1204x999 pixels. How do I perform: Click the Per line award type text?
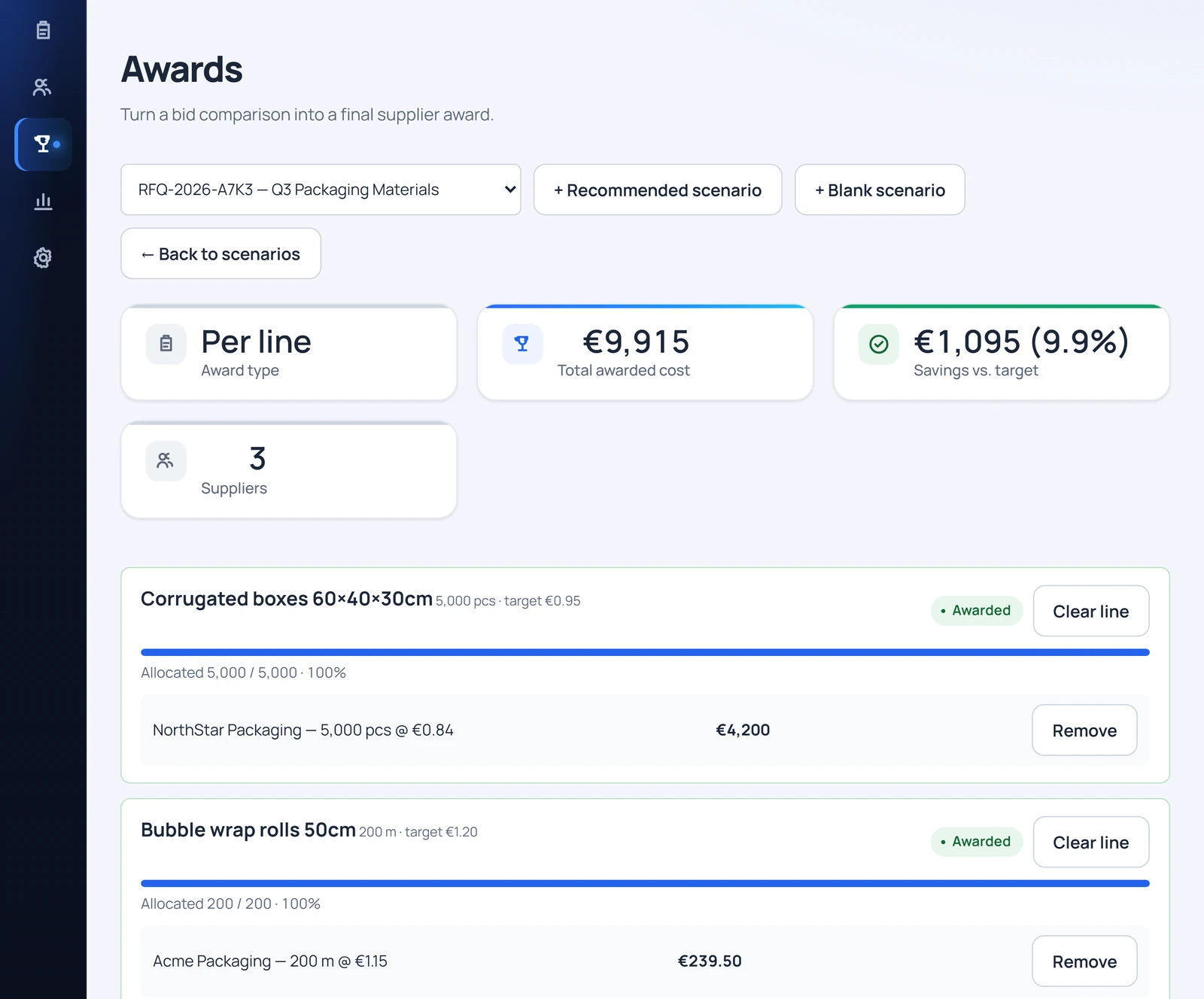coord(256,342)
